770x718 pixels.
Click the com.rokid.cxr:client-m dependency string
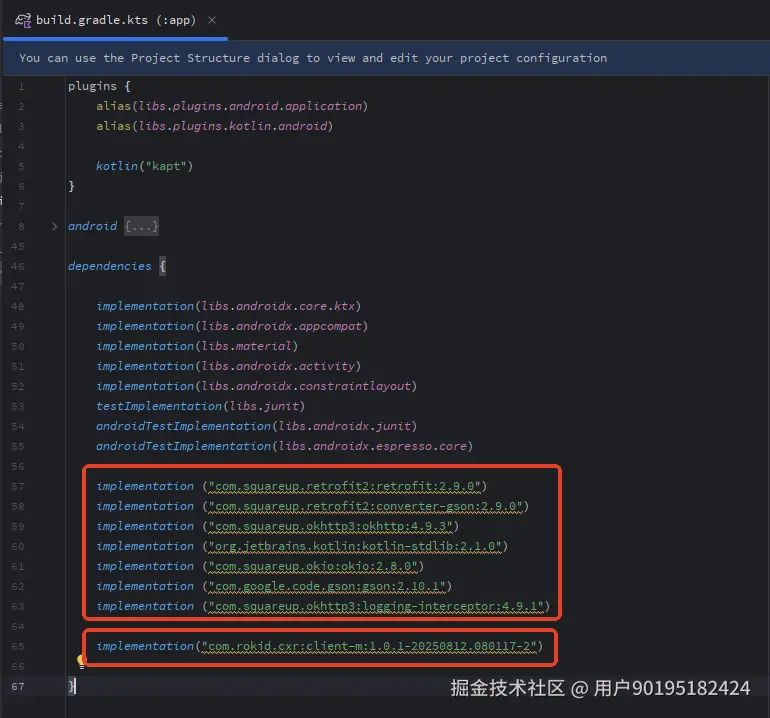[369, 646]
